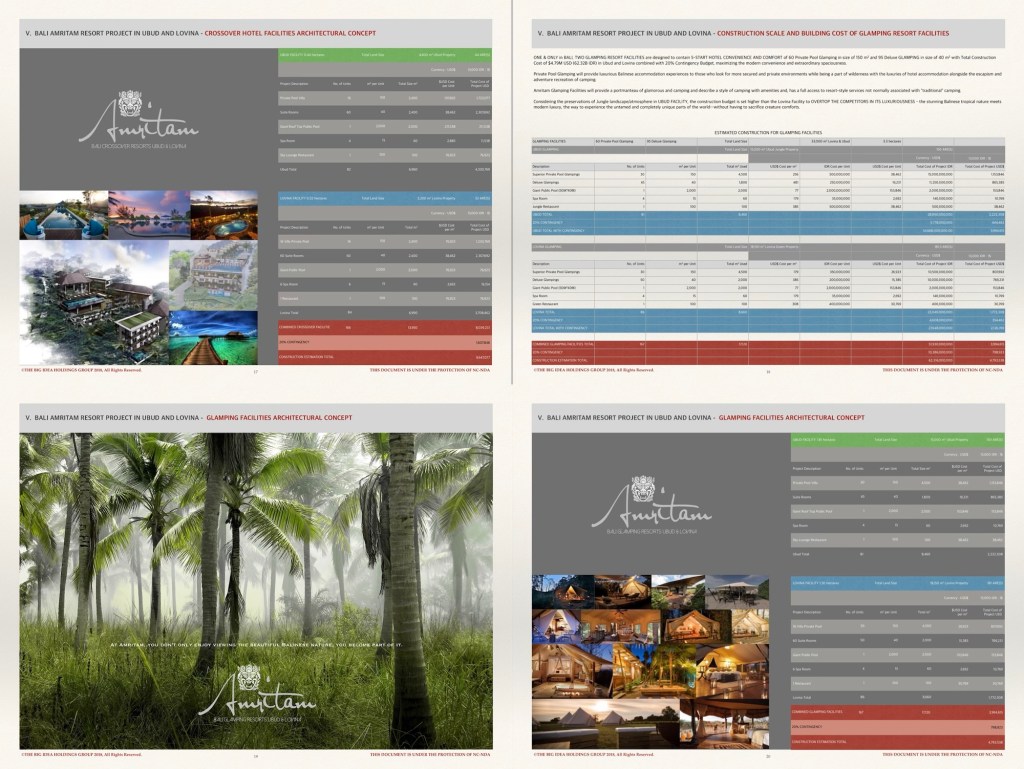The image size is (1024, 769).
Task: Click the "Construction Estimation Total" row on crossover page
Action: pos(385,357)
